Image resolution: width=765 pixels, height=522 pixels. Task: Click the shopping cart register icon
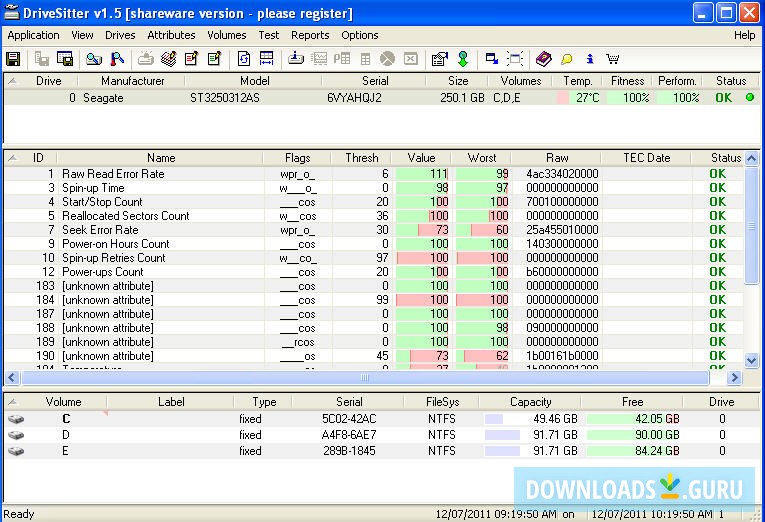pyautogui.click(x=613, y=59)
